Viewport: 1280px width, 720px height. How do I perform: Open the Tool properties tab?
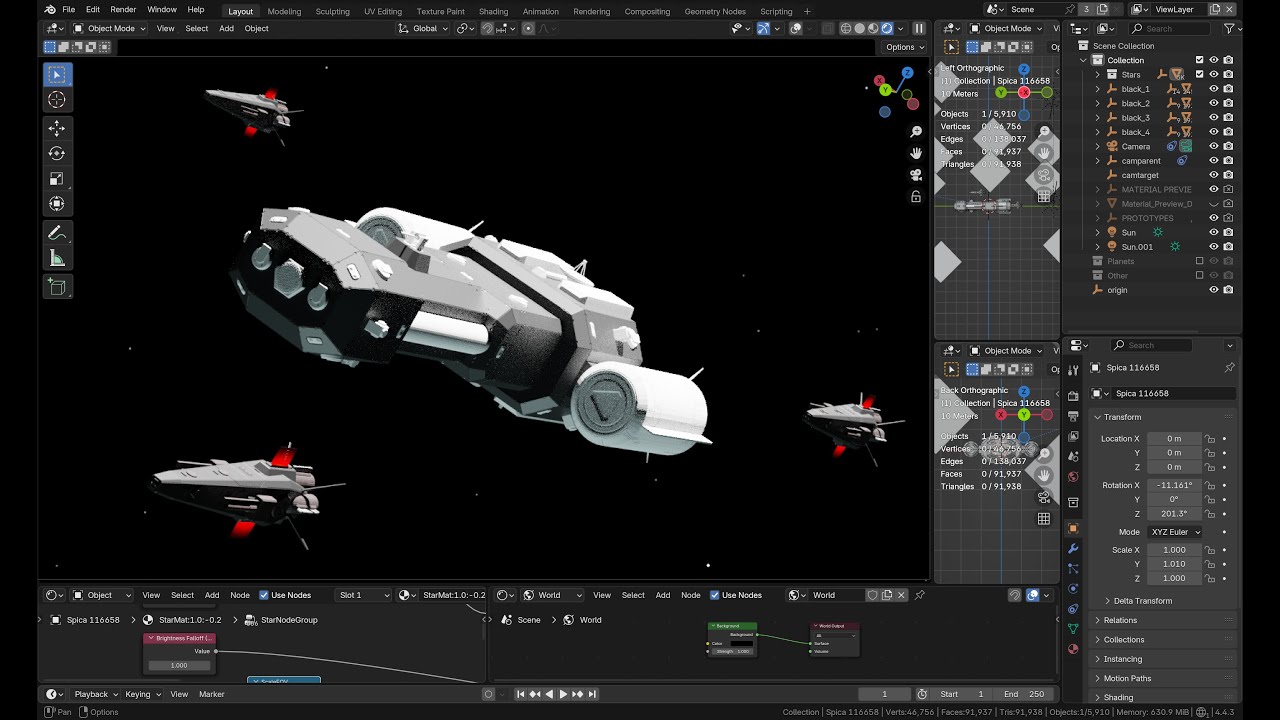(x=1073, y=369)
